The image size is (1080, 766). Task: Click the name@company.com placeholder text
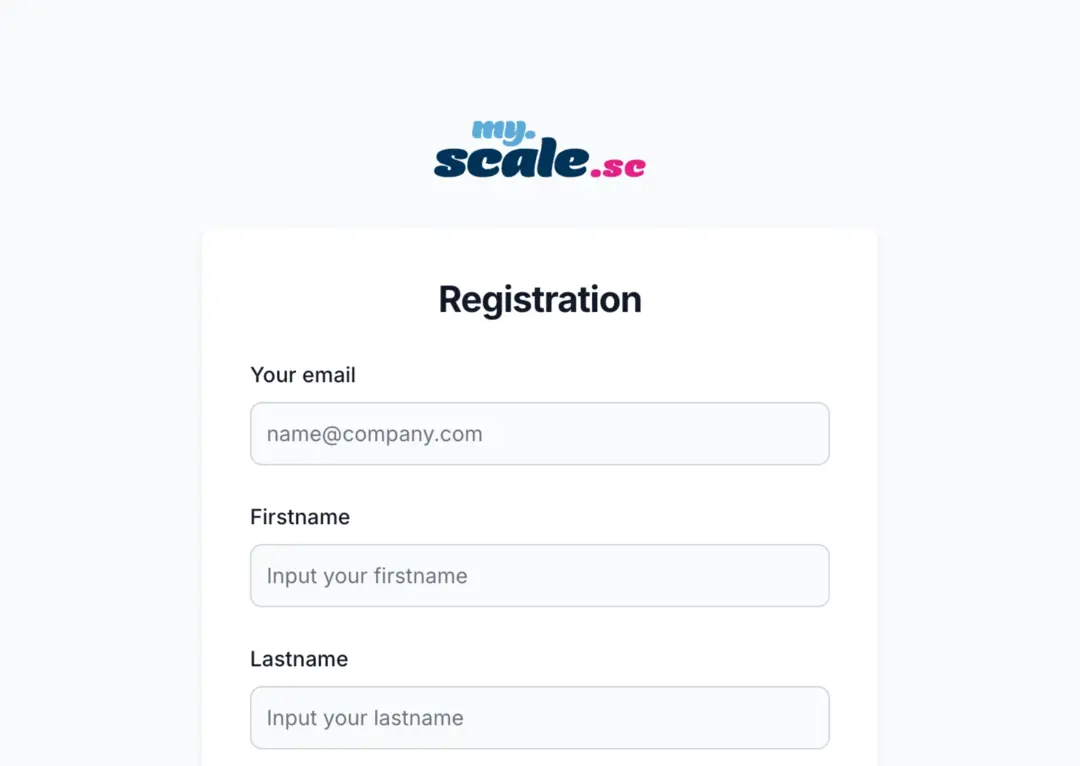(x=375, y=435)
